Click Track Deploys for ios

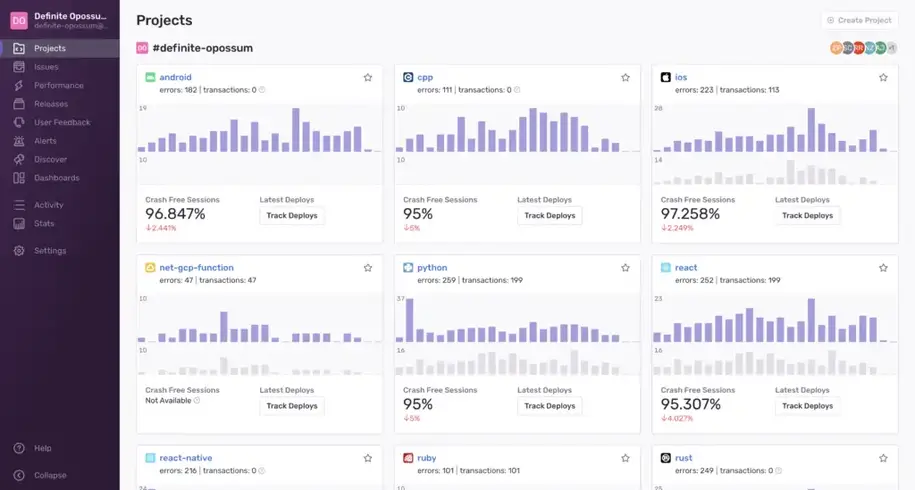808,216
